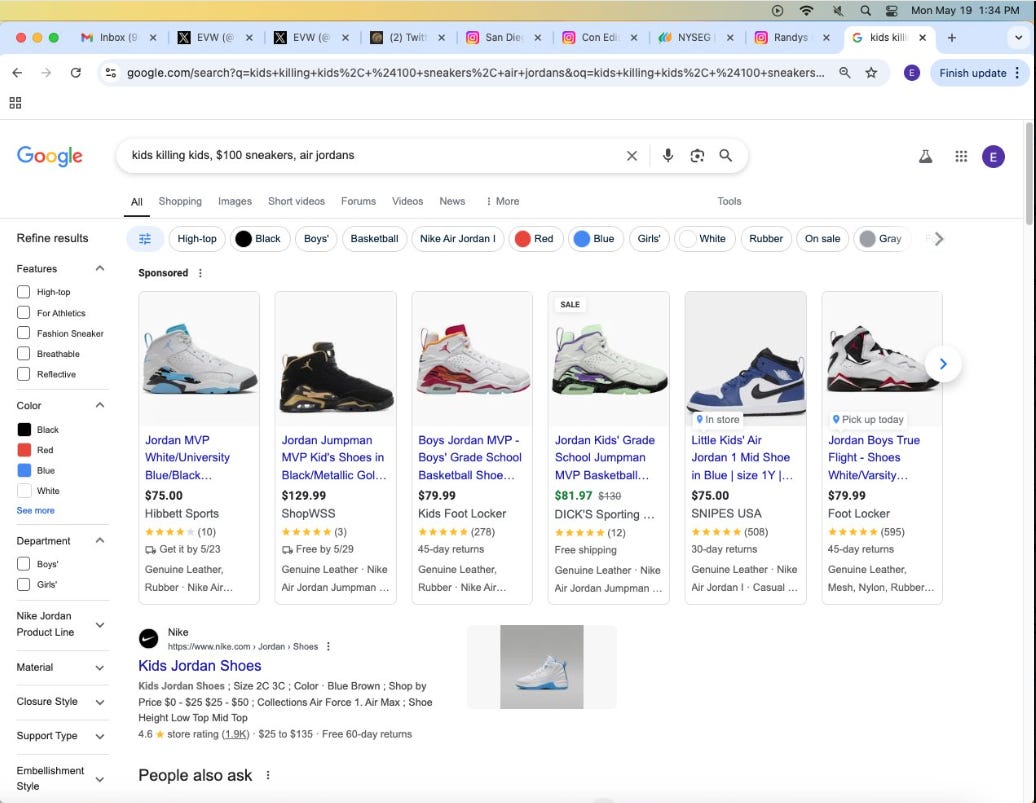Open the More search menu
Screen dimensions: 1036x803
502,201
